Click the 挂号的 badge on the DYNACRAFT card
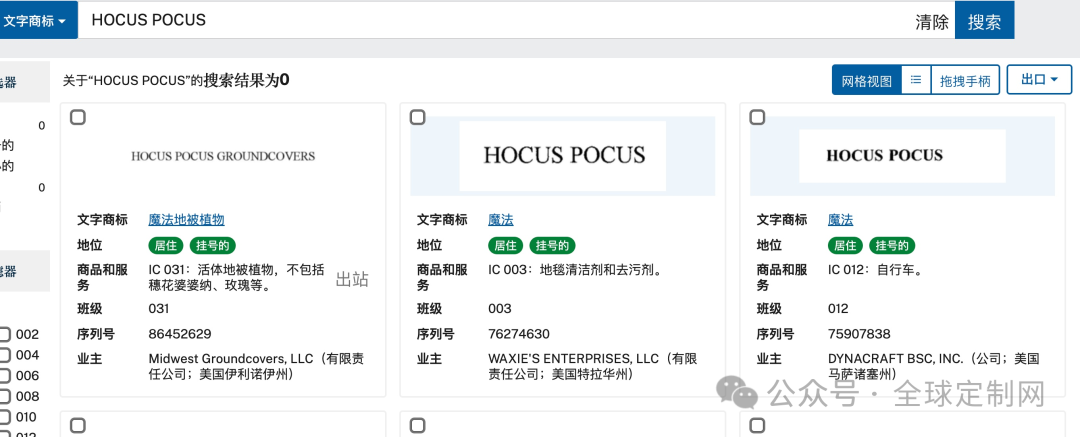Viewport: 1080px width, 437px height. [x=892, y=245]
